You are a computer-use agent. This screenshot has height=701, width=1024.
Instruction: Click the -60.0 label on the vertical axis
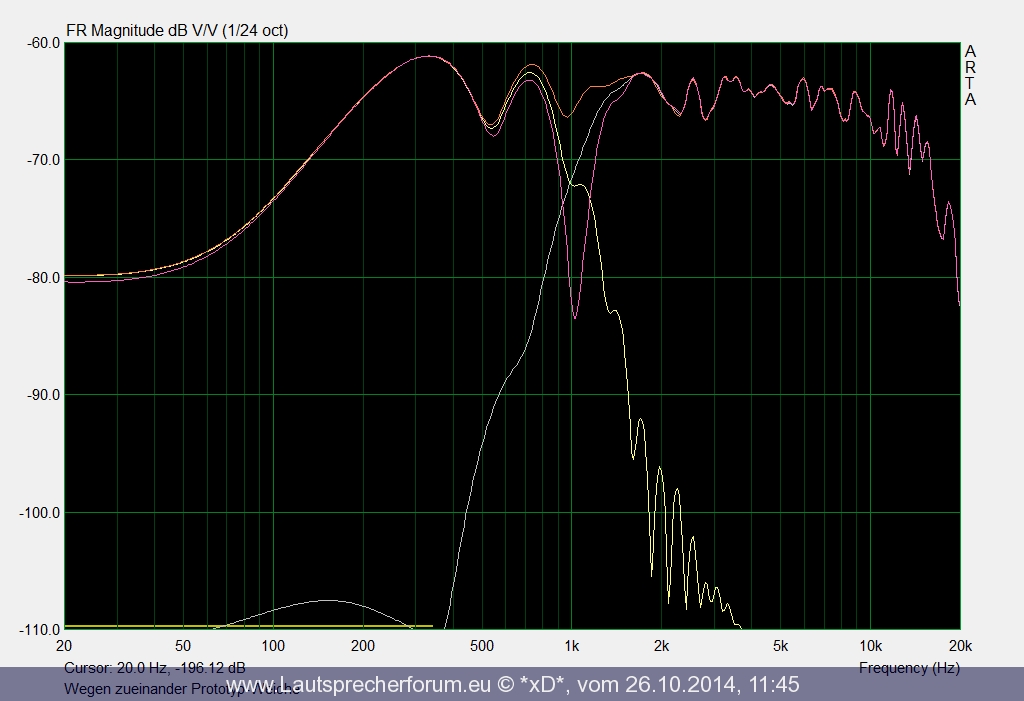(x=41, y=43)
